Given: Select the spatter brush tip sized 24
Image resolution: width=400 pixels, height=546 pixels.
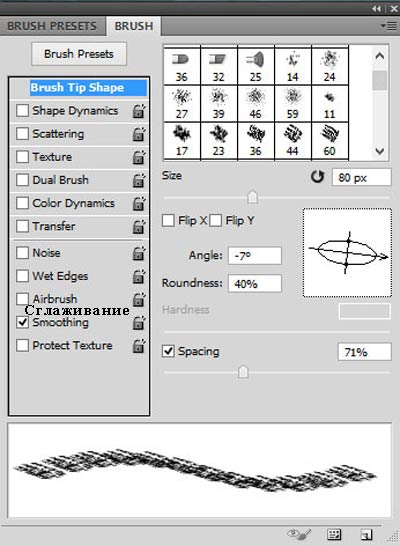Looking at the screenshot, I should pos(330,65).
